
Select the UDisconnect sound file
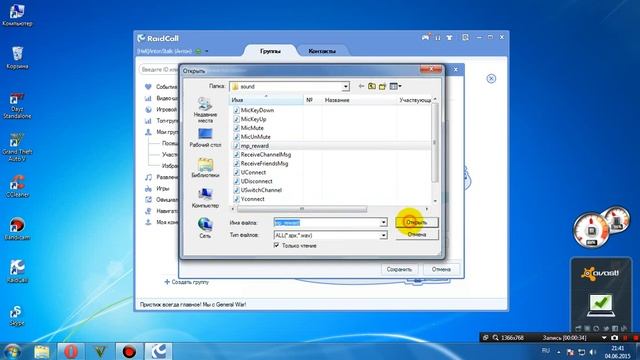(253, 181)
